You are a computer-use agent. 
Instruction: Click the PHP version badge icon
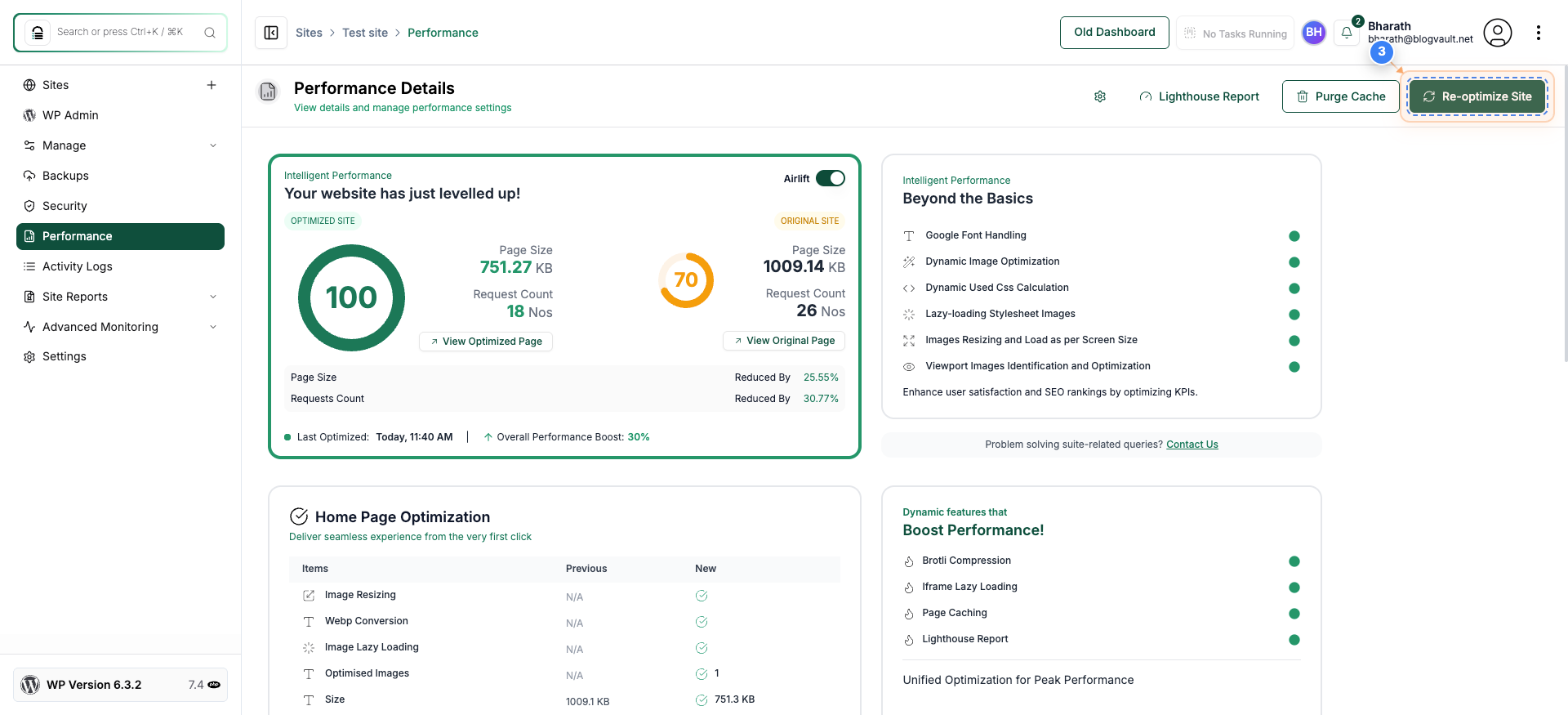(x=214, y=685)
